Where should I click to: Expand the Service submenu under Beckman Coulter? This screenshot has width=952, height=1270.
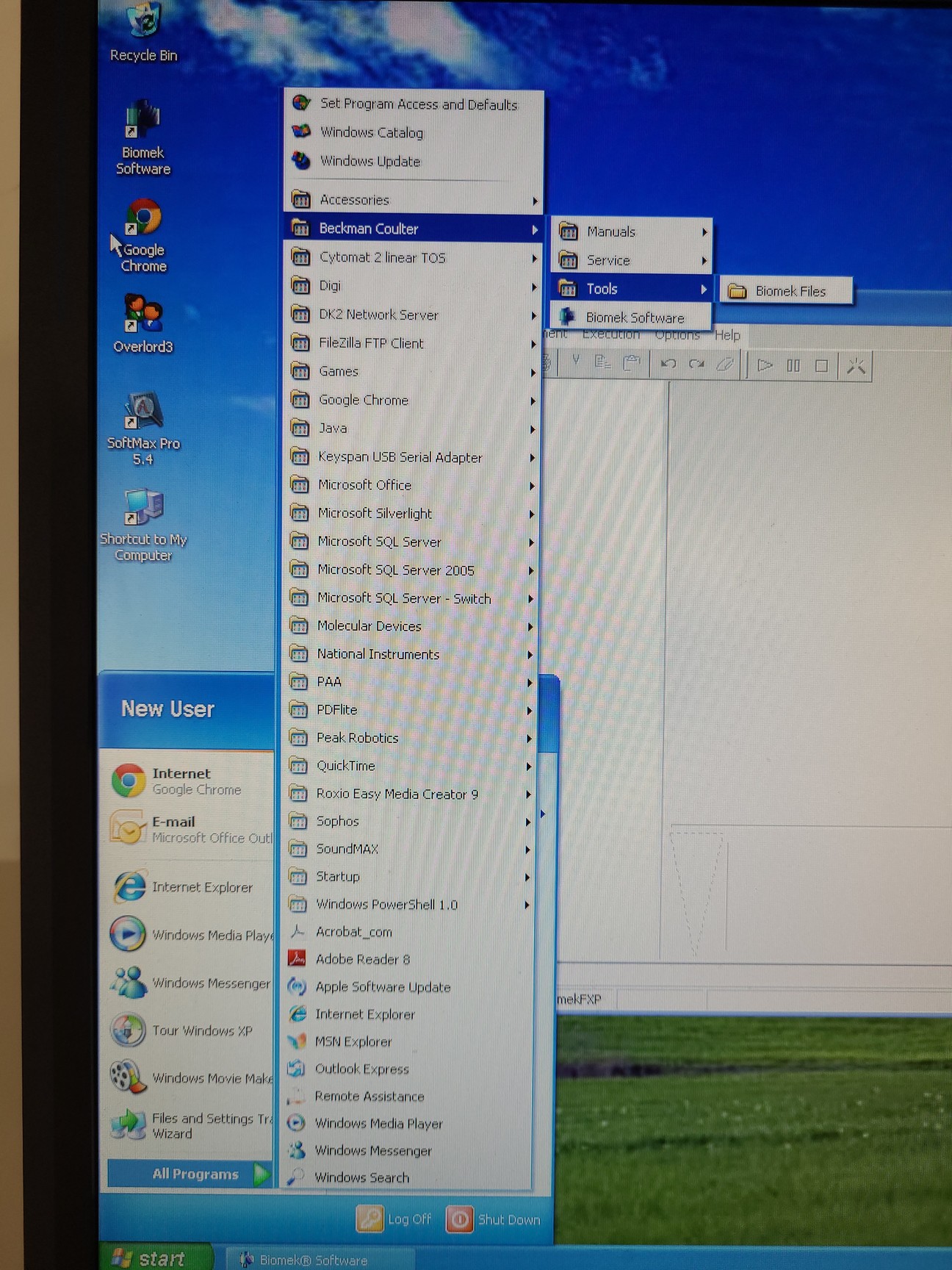tap(632, 261)
